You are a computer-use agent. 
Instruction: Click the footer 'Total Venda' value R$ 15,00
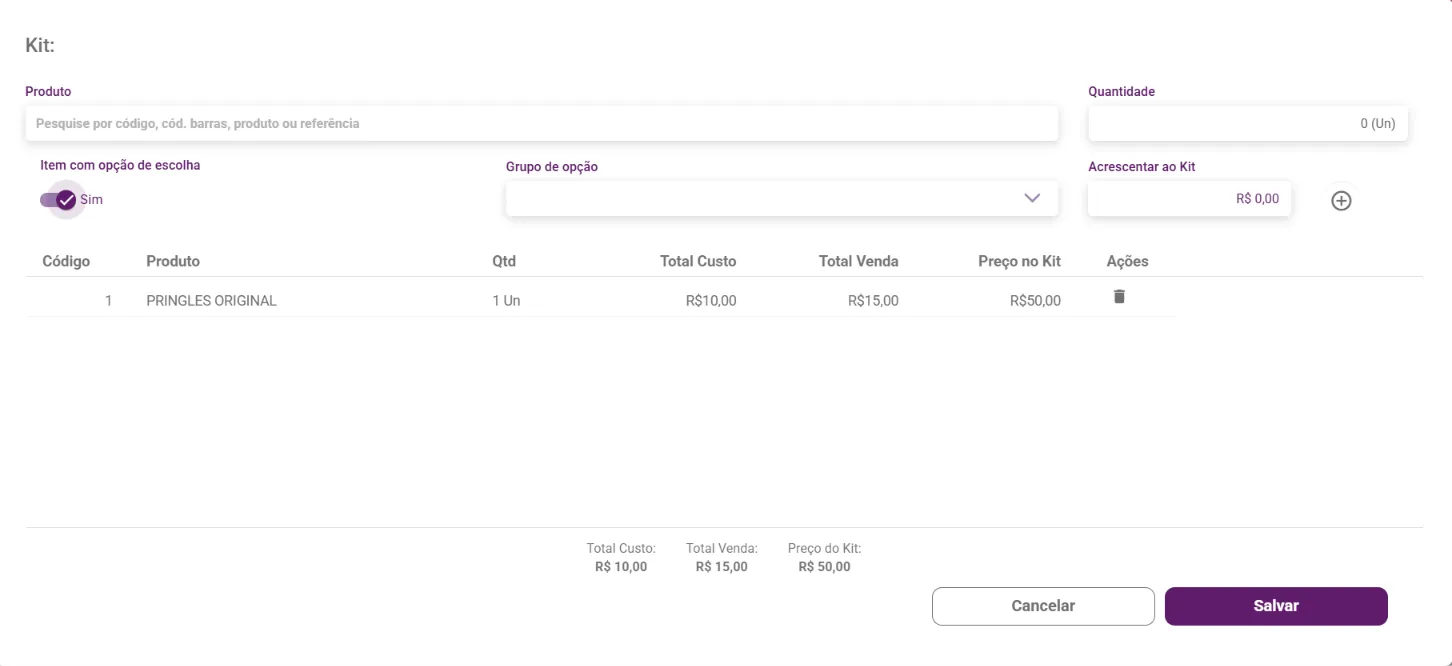pos(721,567)
